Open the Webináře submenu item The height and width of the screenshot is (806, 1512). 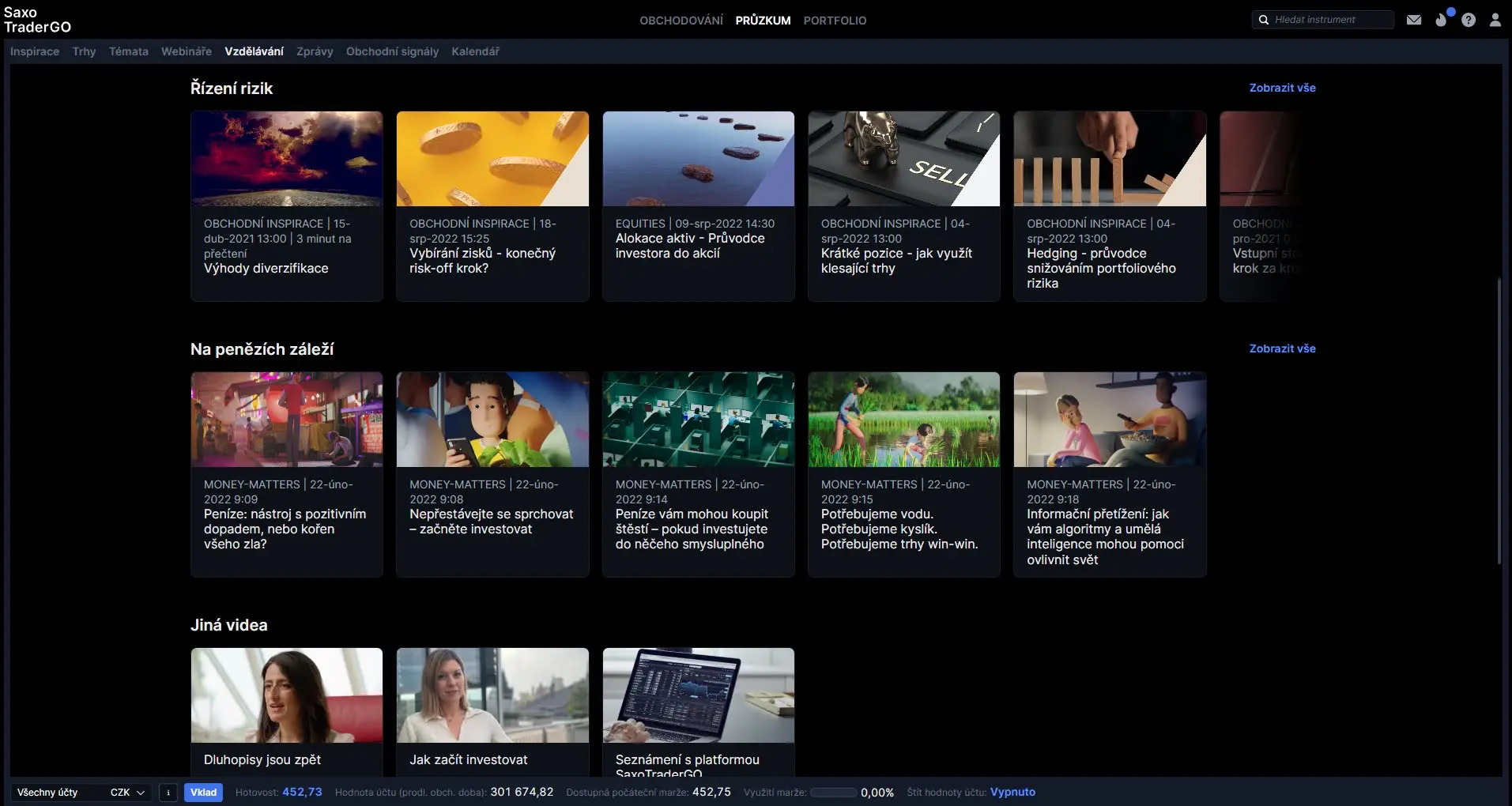tap(186, 51)
